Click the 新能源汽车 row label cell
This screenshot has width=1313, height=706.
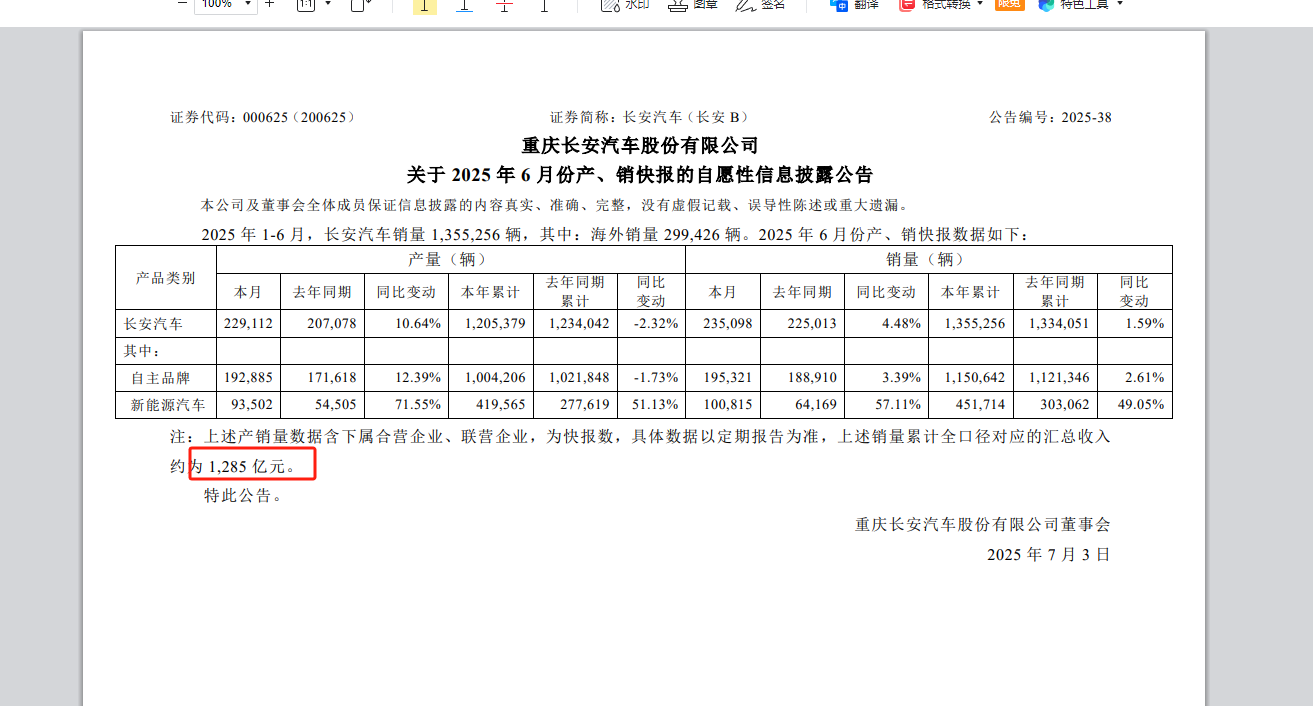pyautogui.click(x=168, y=405)
